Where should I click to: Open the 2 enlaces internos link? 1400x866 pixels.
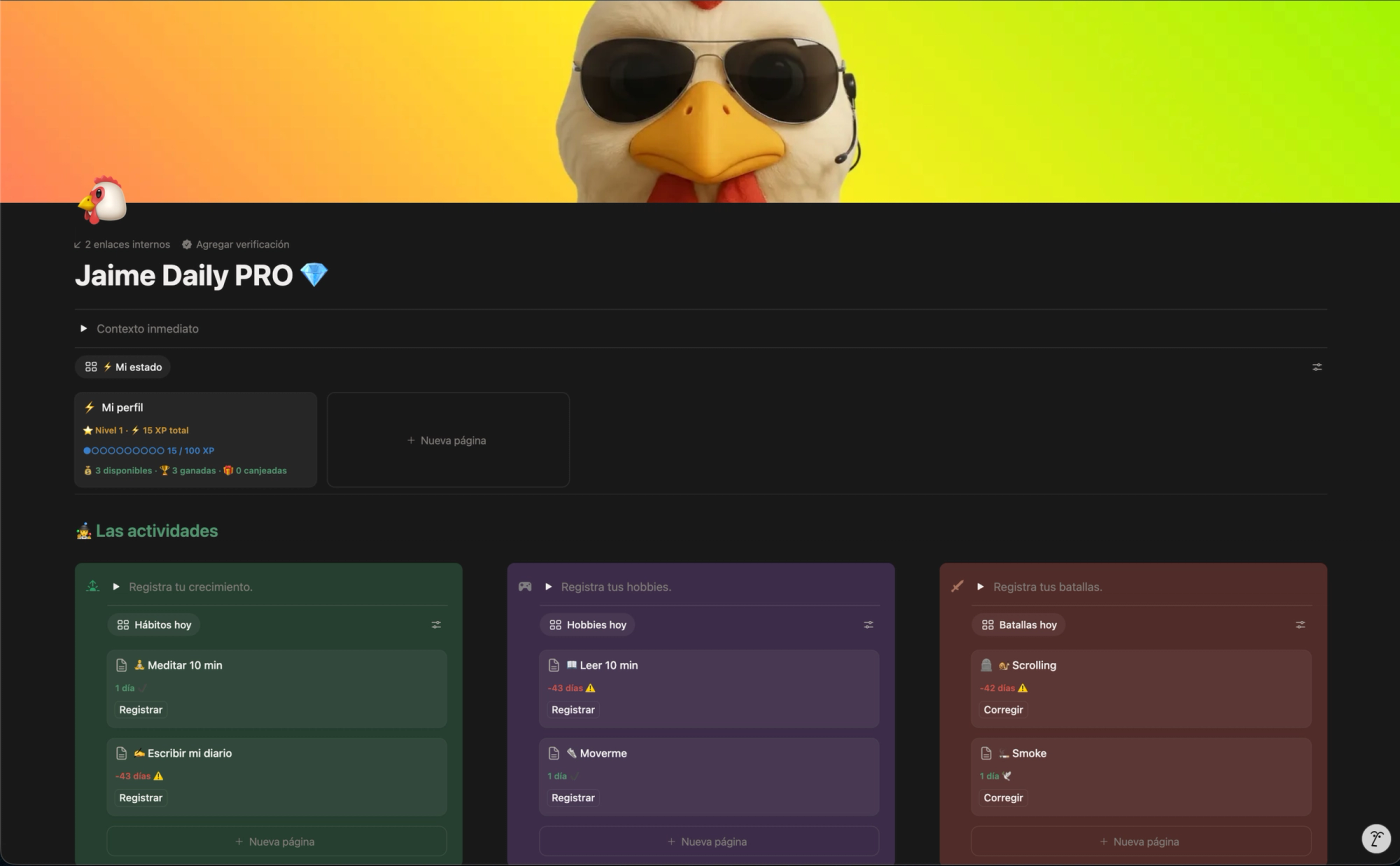click(x=122, y=244)
